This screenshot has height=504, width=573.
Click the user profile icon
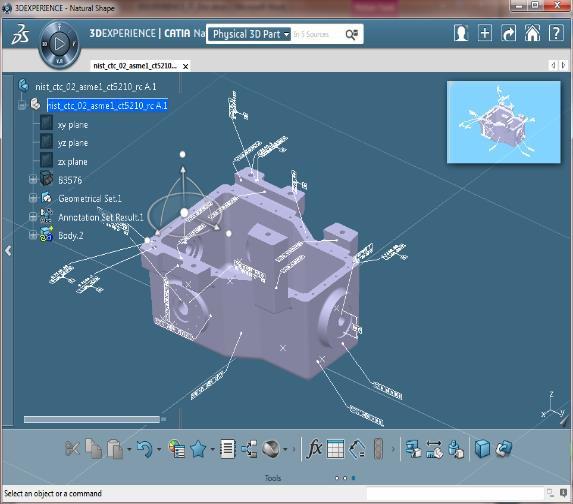click(x=461, y=33)
